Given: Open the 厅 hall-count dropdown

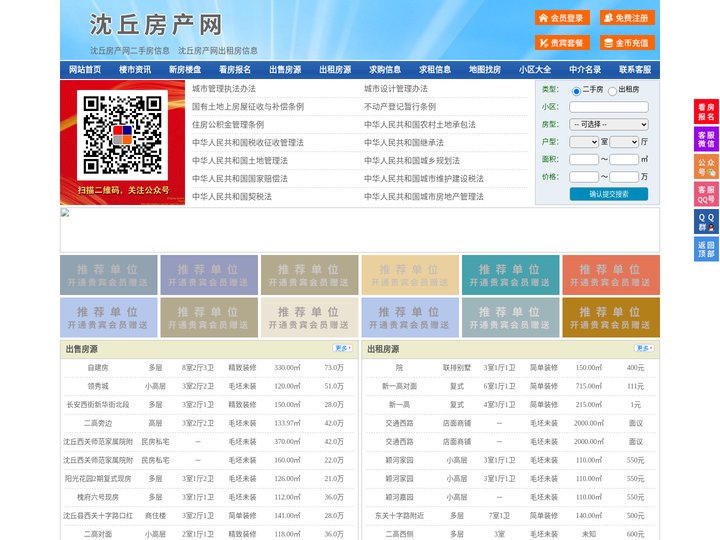Looking at the screenshot, I should click(624, 142).
